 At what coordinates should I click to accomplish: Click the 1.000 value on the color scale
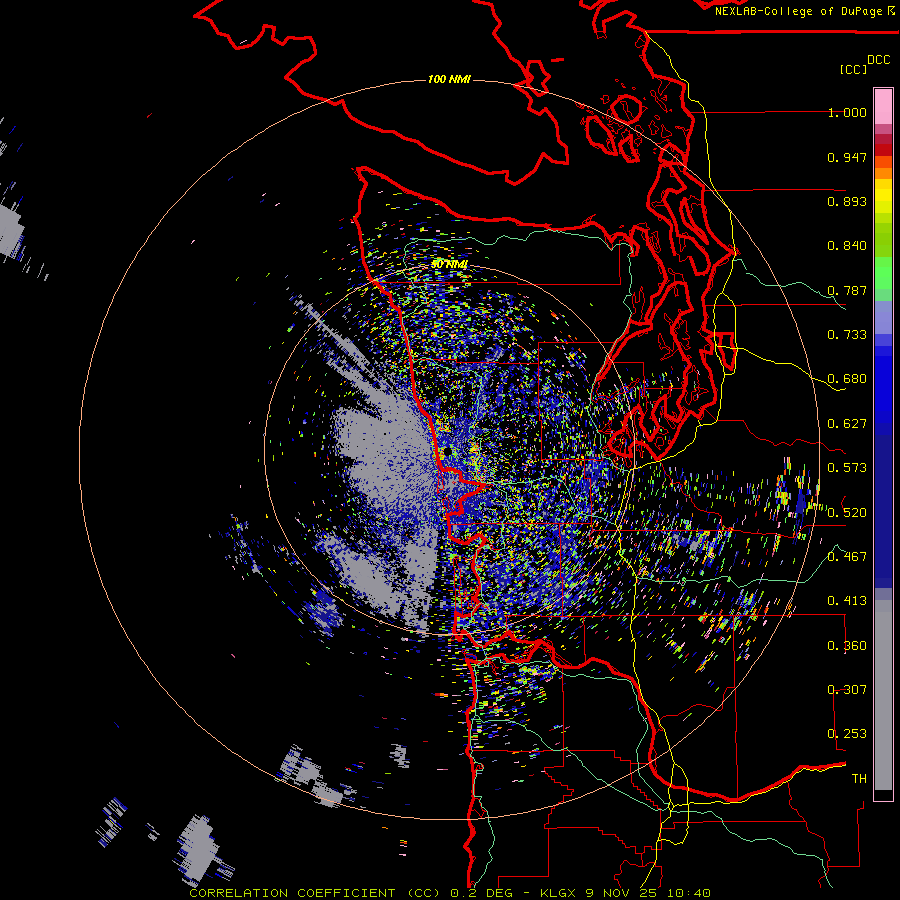point(847,112)
